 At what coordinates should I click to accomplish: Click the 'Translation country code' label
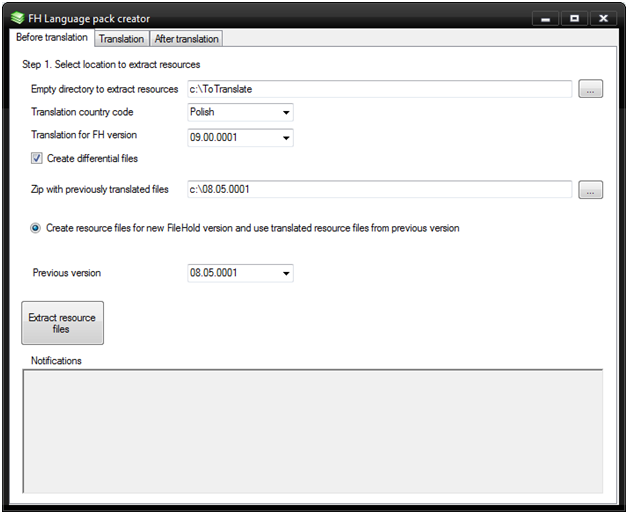click(x=82, y=112)
